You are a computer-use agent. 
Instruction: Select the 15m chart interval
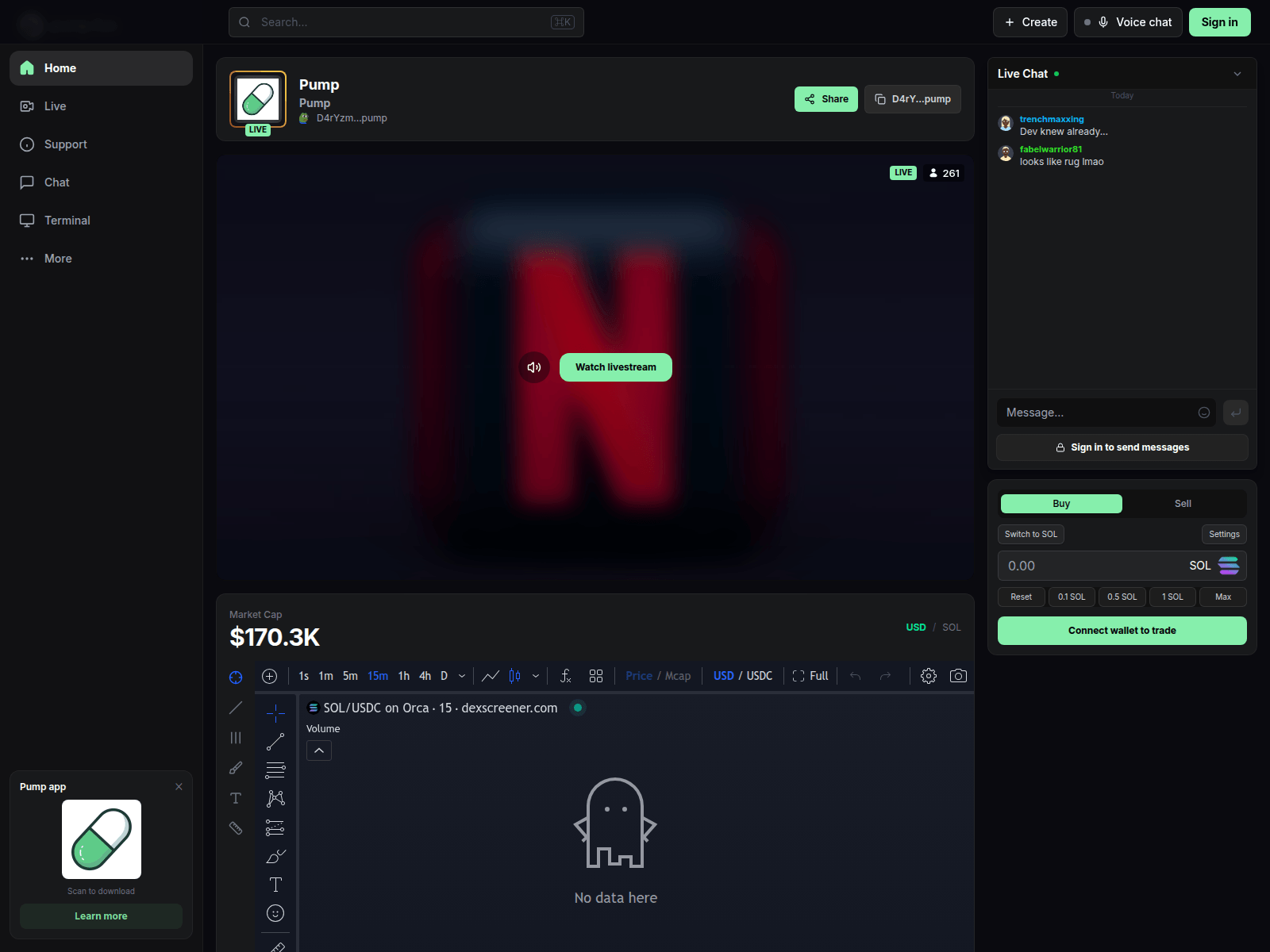pyautogui.click(x=378, y=676)
